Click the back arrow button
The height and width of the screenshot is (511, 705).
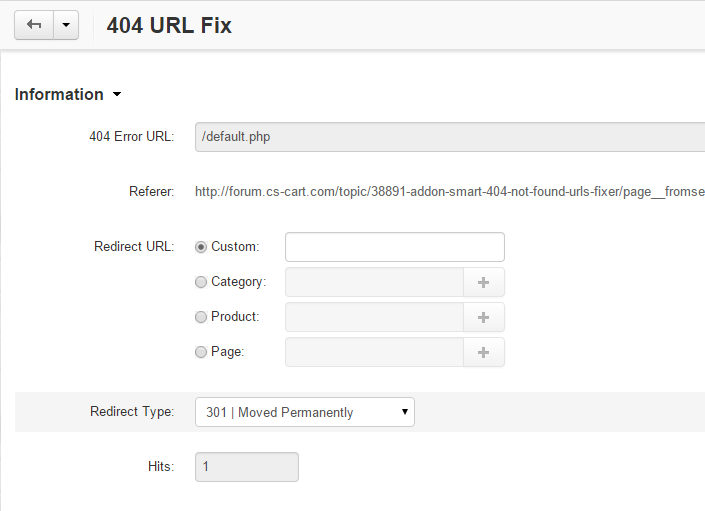pyautogui.click(x=34, y=26)
